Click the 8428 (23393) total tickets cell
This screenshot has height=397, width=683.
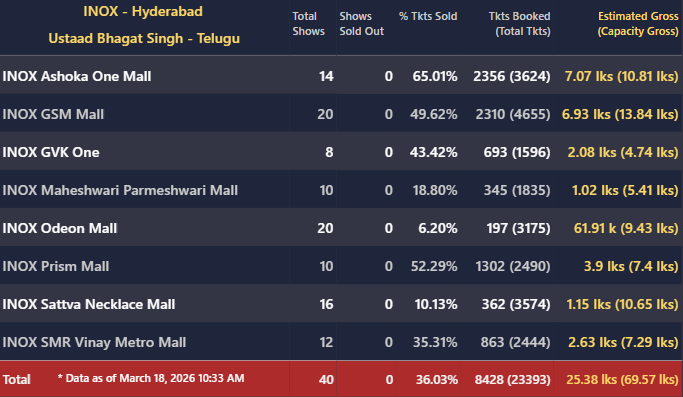[x=513, y=380]
